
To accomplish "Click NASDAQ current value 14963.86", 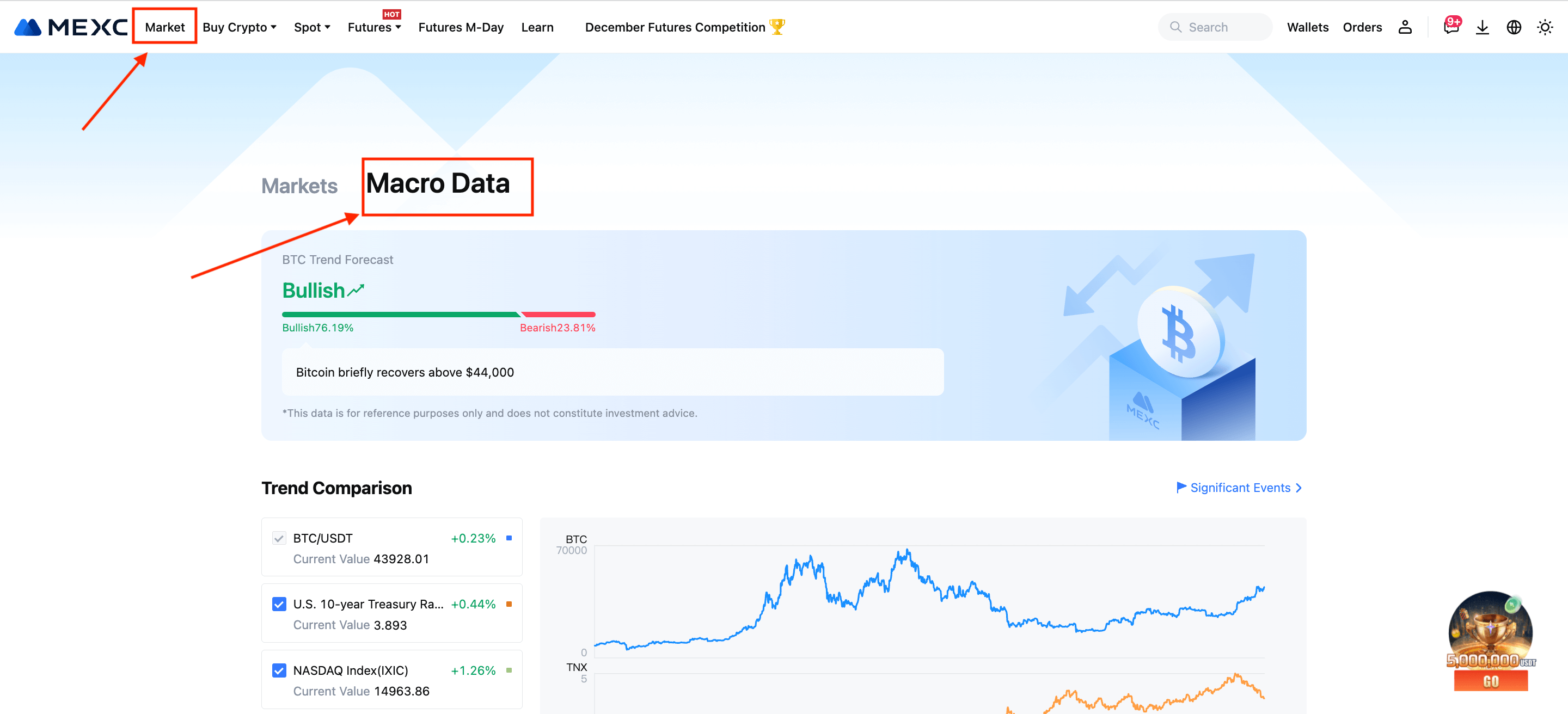I will [402, 692].
